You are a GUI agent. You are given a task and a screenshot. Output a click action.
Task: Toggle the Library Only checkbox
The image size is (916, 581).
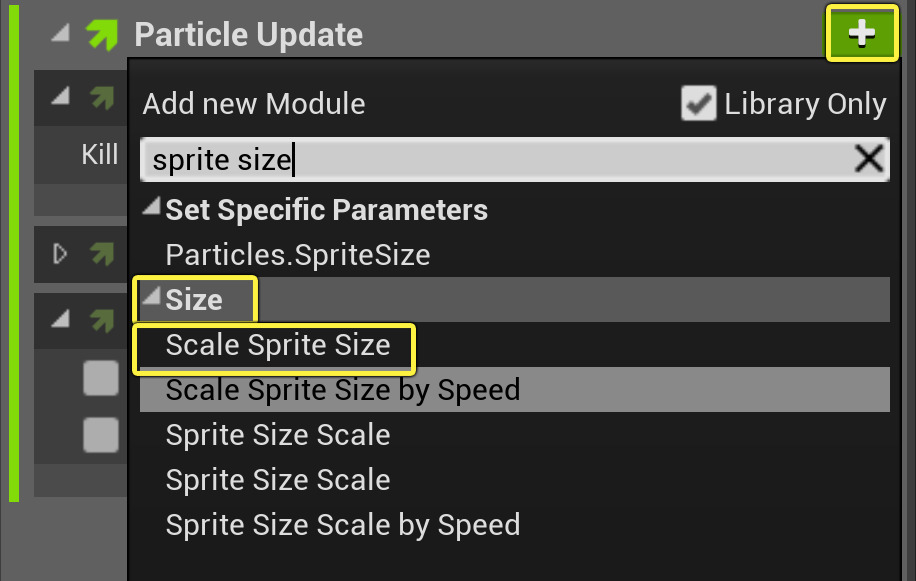[x=699, y=102]
